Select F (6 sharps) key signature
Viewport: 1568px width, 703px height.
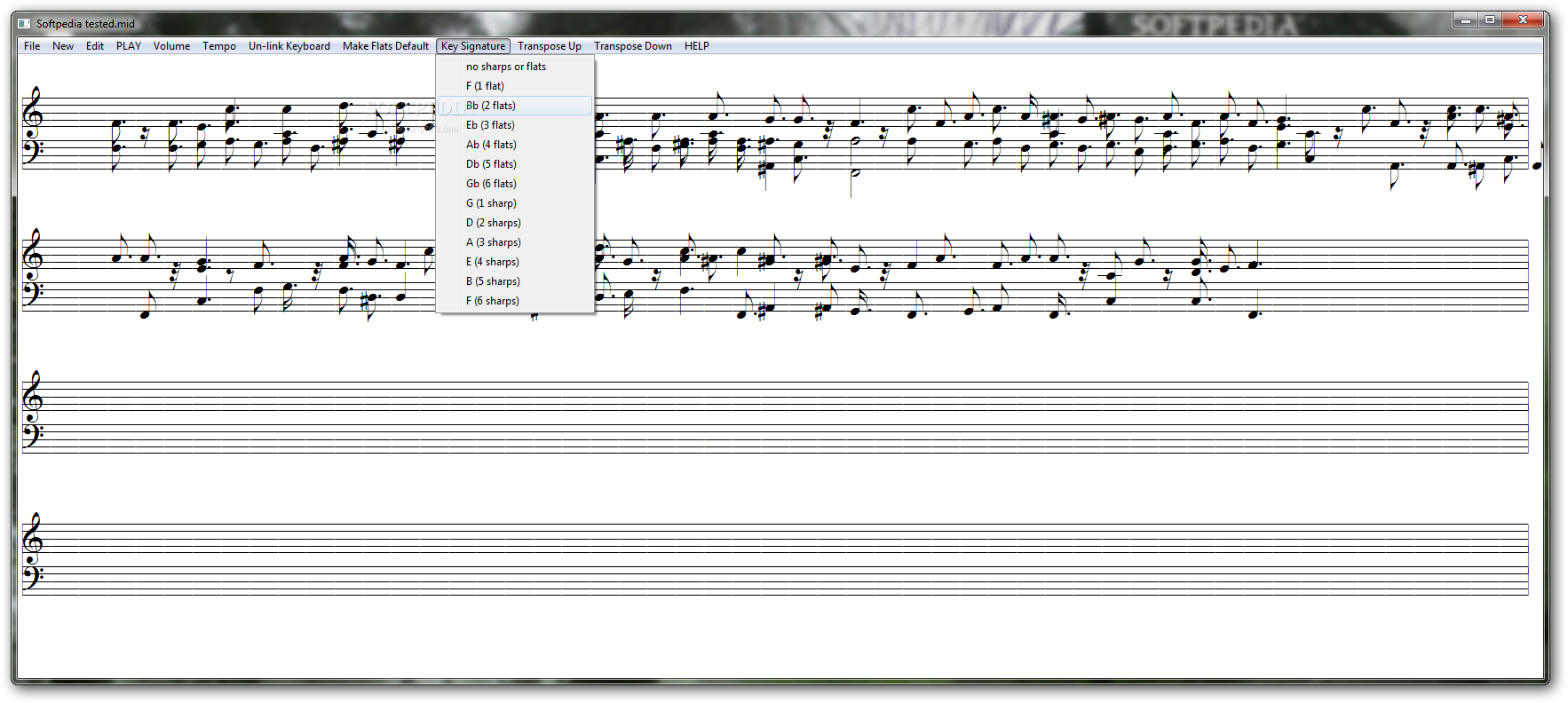coord(515,301)
